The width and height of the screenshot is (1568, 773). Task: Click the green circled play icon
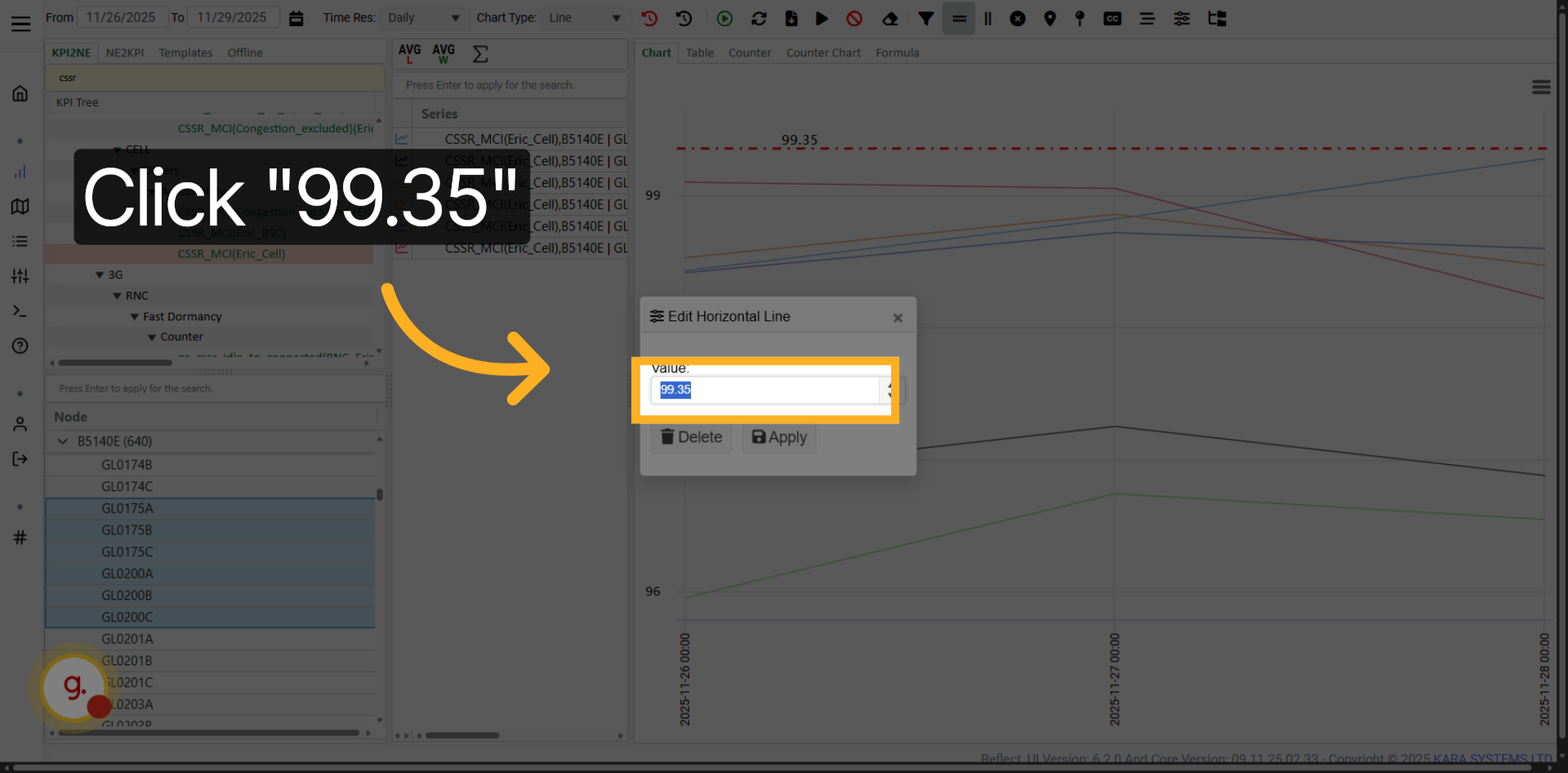pyautogui.click(x=724, y=18)
